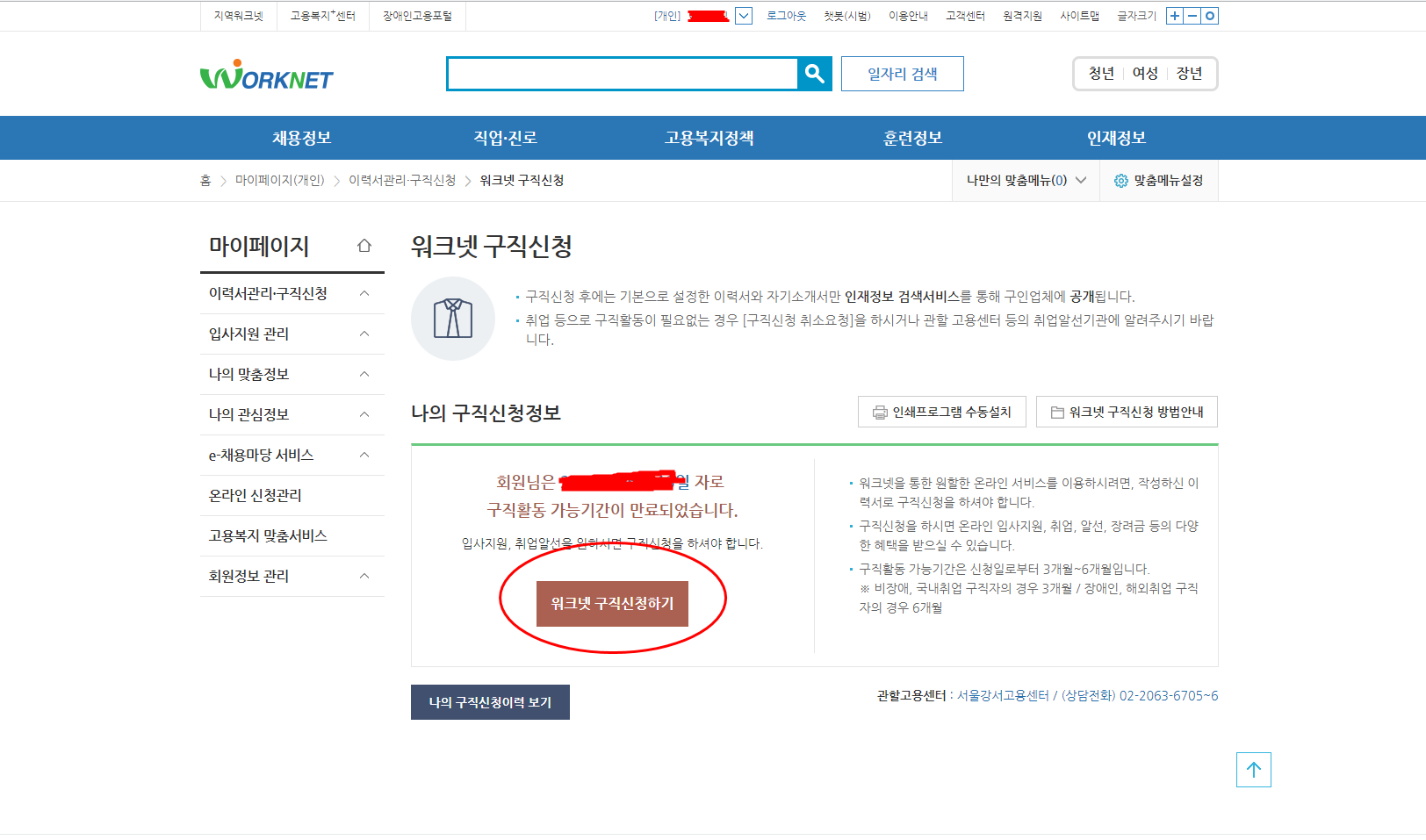The width and height of the screenshot is (1426, 840).
Task: Open account dropdown next to [개인]
Action: [x=744, y=16]
